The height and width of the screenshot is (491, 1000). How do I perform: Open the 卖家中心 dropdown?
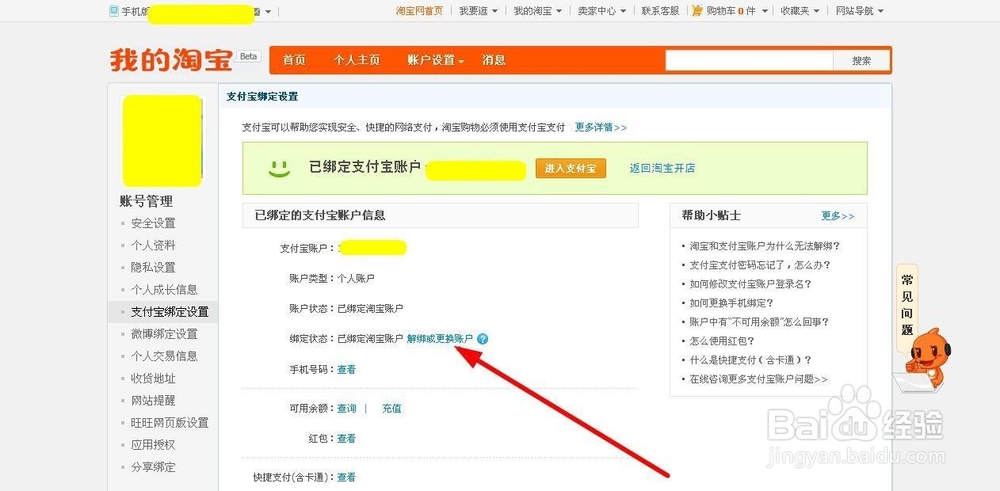pos(602,11)
